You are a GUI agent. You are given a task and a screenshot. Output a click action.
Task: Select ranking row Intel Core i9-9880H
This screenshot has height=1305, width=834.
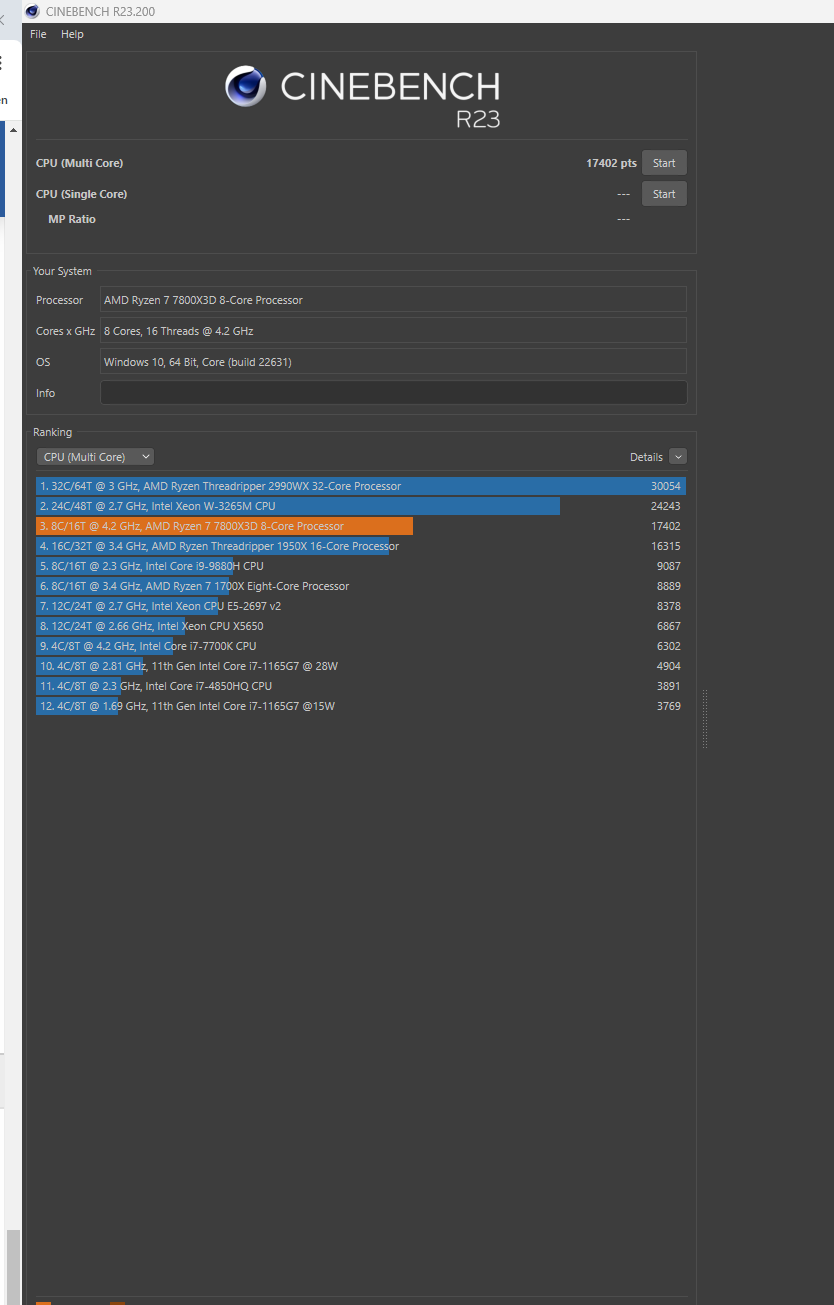pyautogui.click(x=361, y=566)
